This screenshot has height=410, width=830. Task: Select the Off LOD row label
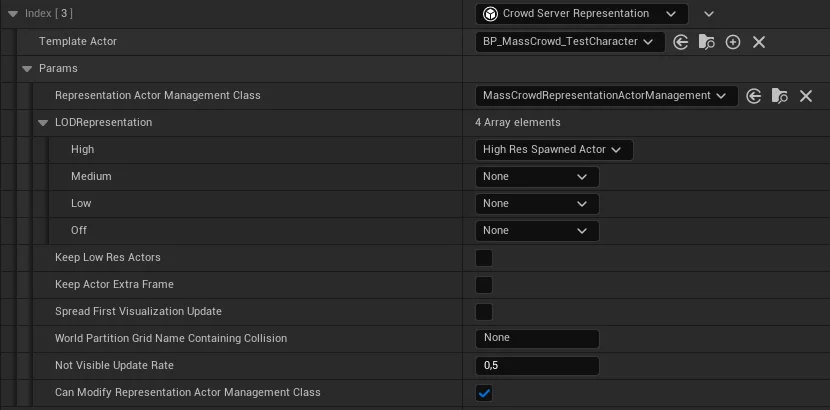click(x=79, y=230)
